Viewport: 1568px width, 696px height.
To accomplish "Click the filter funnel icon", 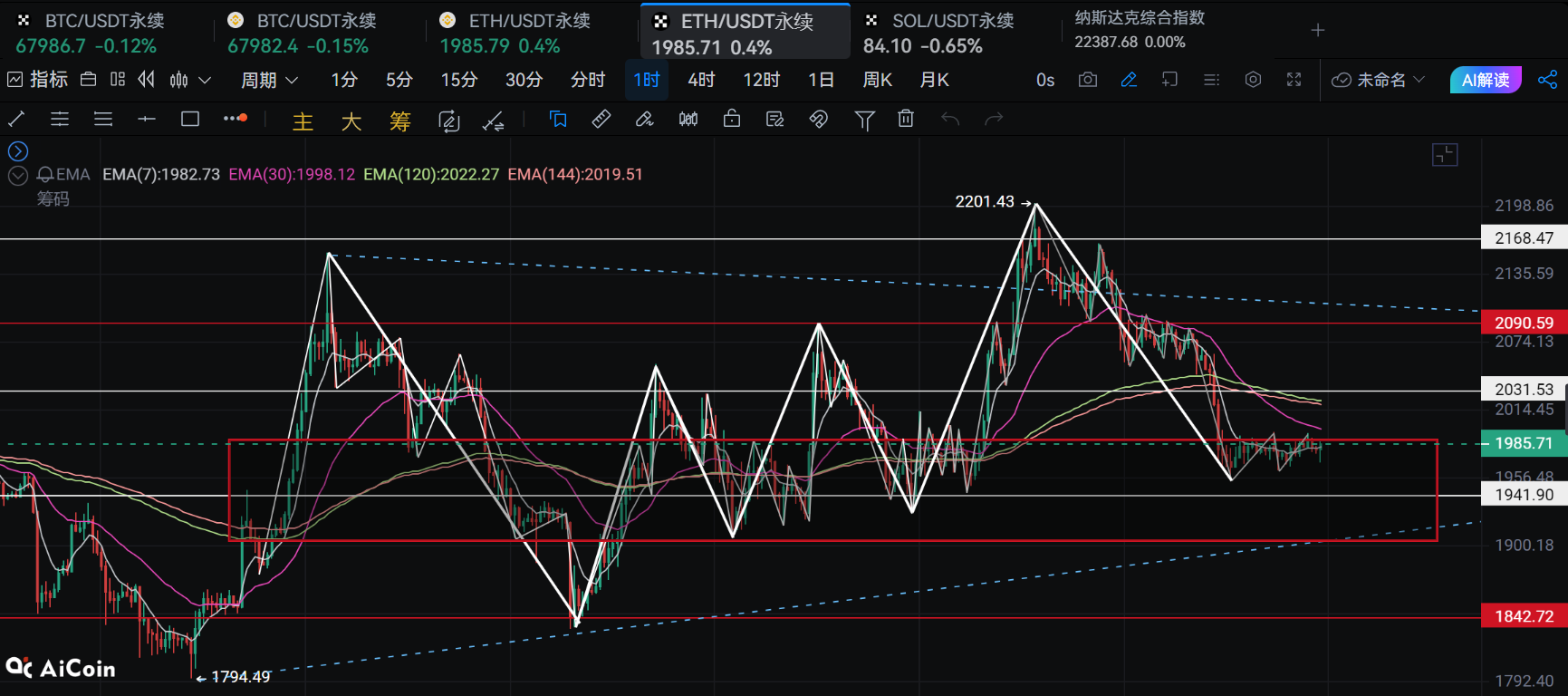I will pyautogui.click(x=864, y=120).
